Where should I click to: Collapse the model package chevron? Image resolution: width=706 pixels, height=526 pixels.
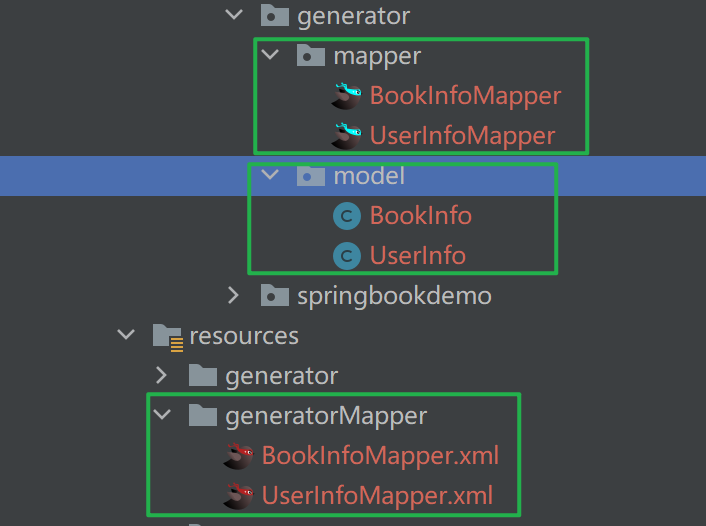tap(270, 175)
